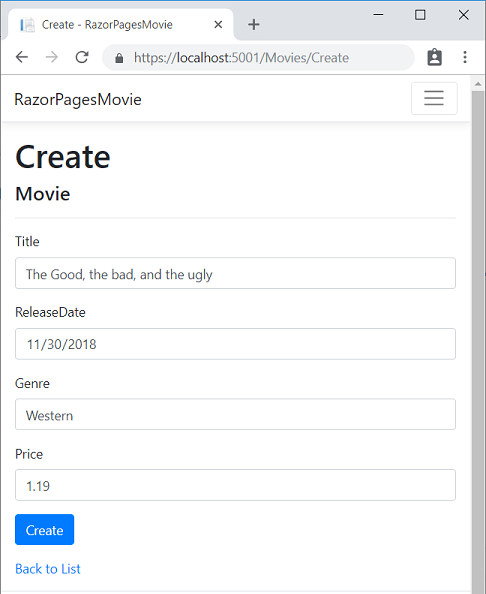This screenshot has height=594, width=486.
Task: Go back using the browser back arrow
Action: (x=22, y=57)
